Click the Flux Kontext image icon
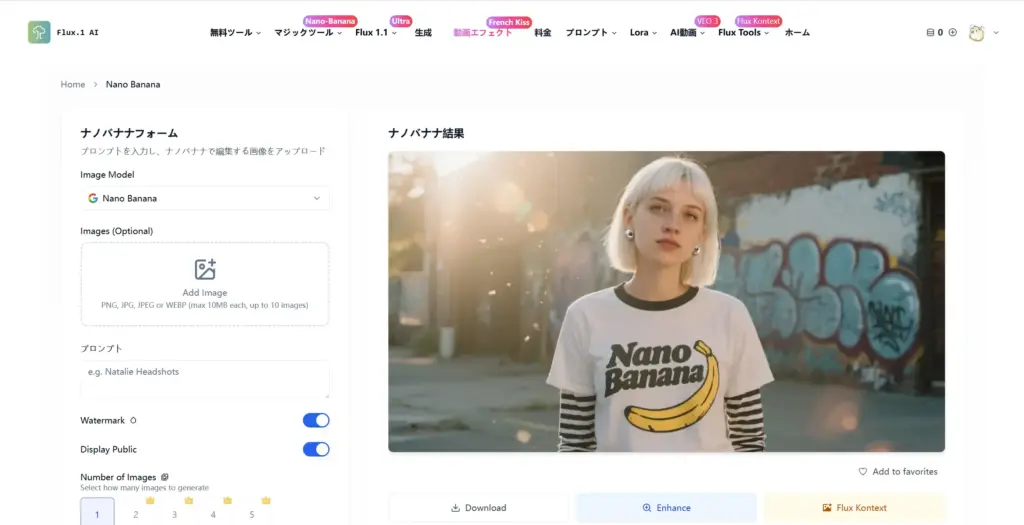The height and width of the screenshot is (525, 1024). pos(827,508)
